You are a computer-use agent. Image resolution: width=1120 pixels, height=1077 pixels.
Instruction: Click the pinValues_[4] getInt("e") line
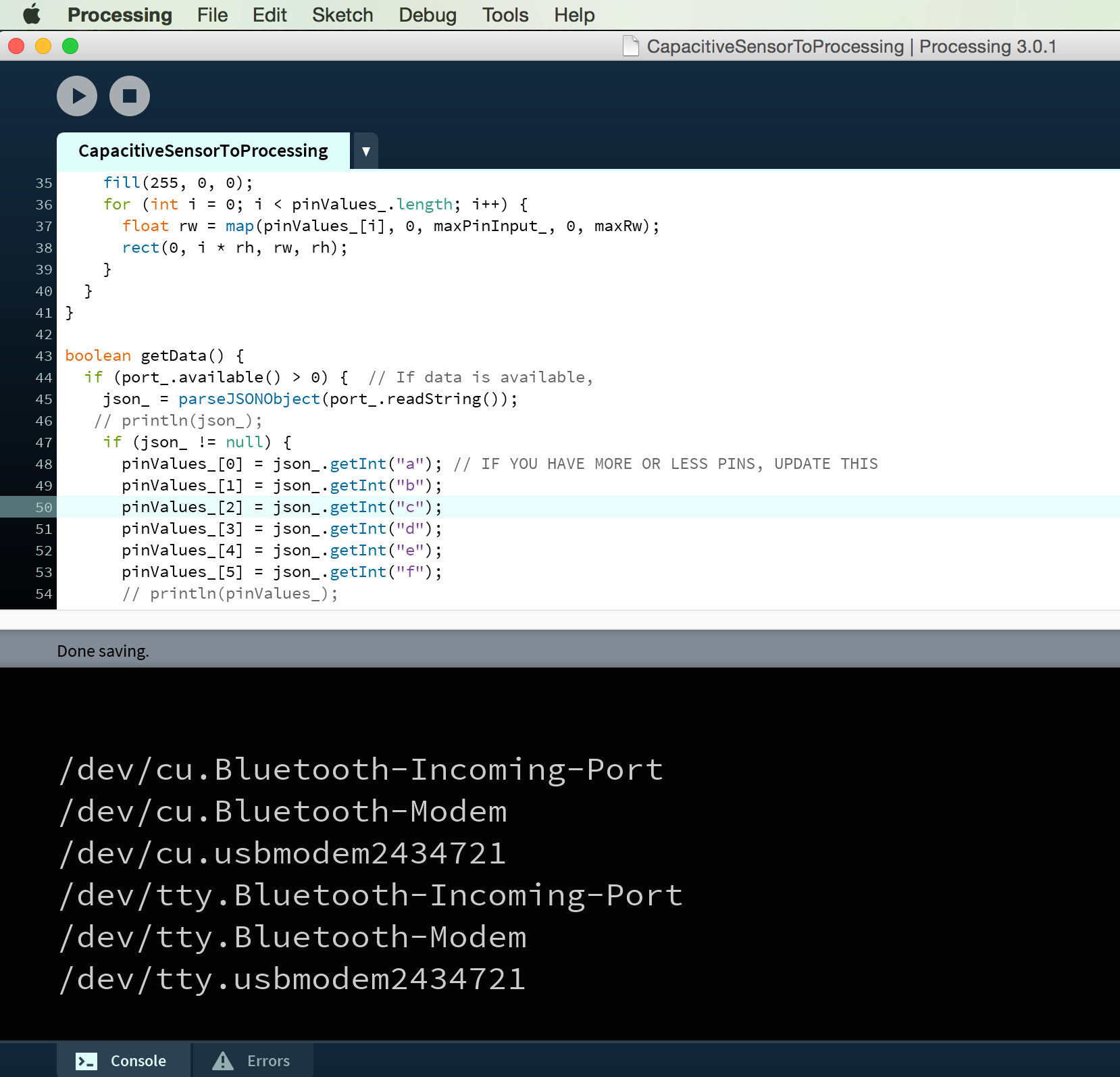[282, 550]
